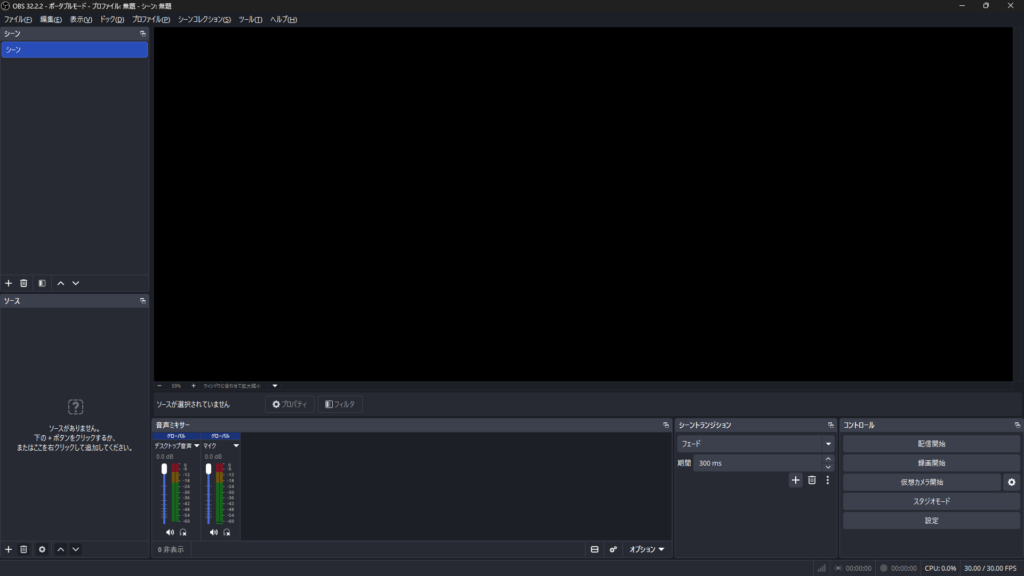1024x576 pixels.
Task: Move the scene up with the up arrow
Action: [x=61, y=283]
